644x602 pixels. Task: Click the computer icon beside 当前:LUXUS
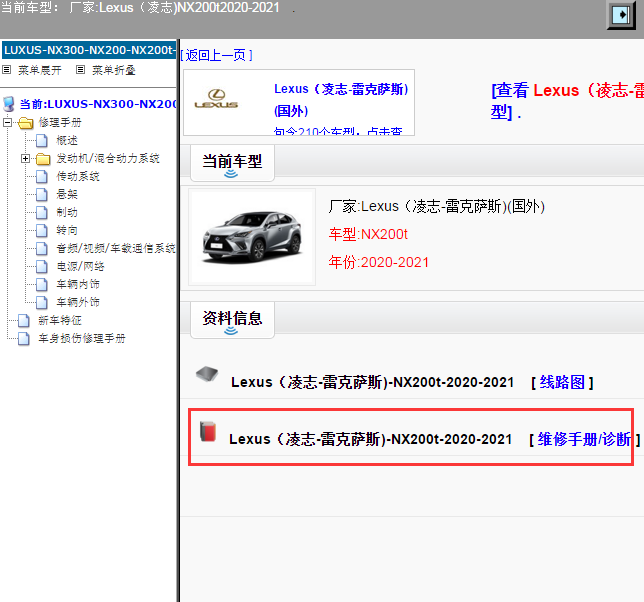9,104
